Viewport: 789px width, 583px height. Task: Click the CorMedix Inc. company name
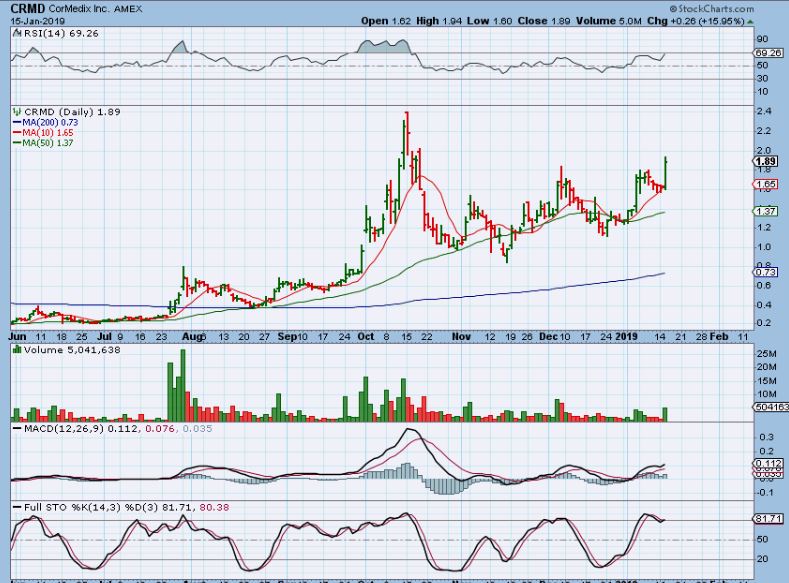pyautogui.click(x=80, y=9)
